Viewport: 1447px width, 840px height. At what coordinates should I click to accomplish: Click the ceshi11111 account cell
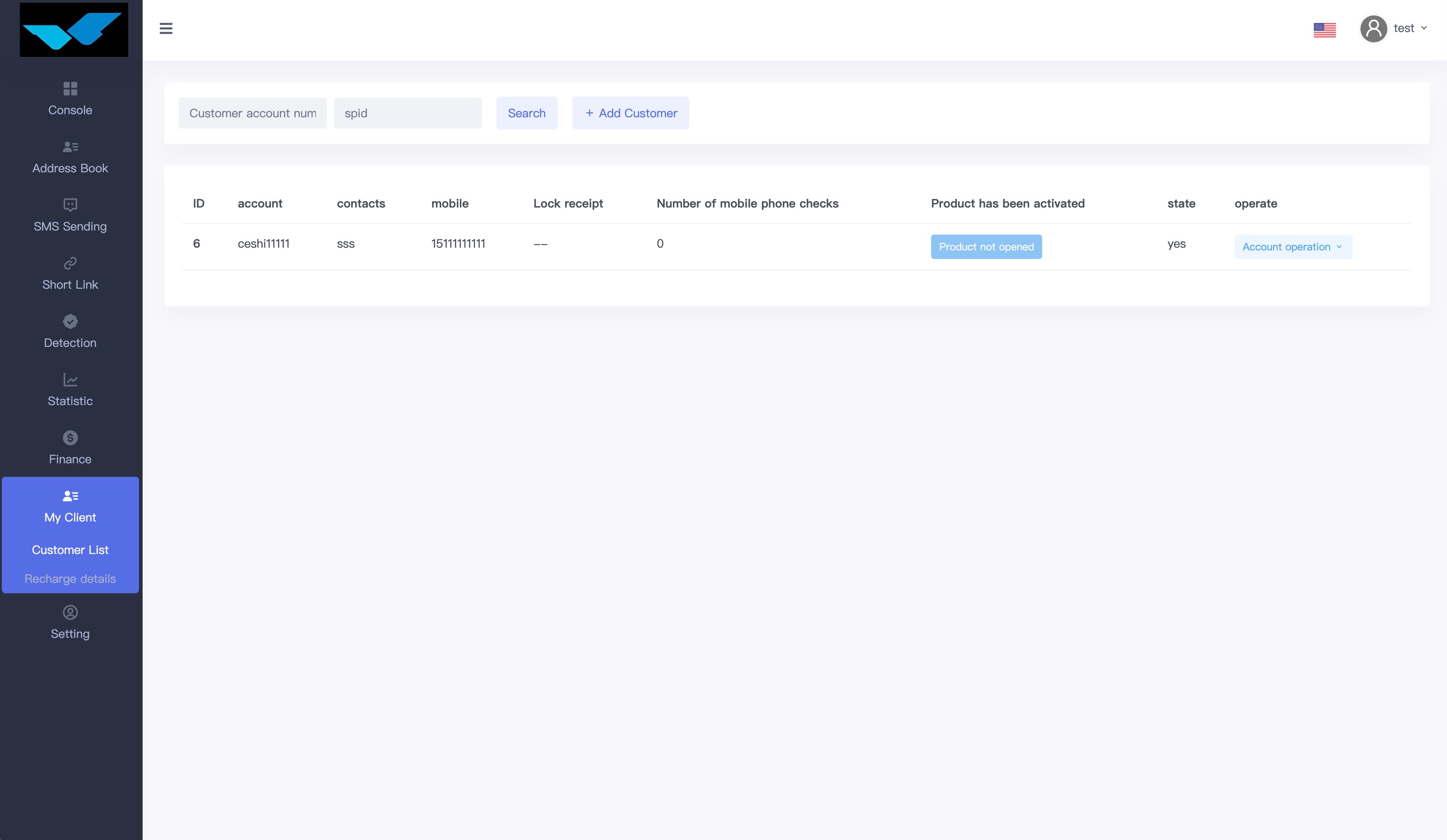tap(264, 243)
